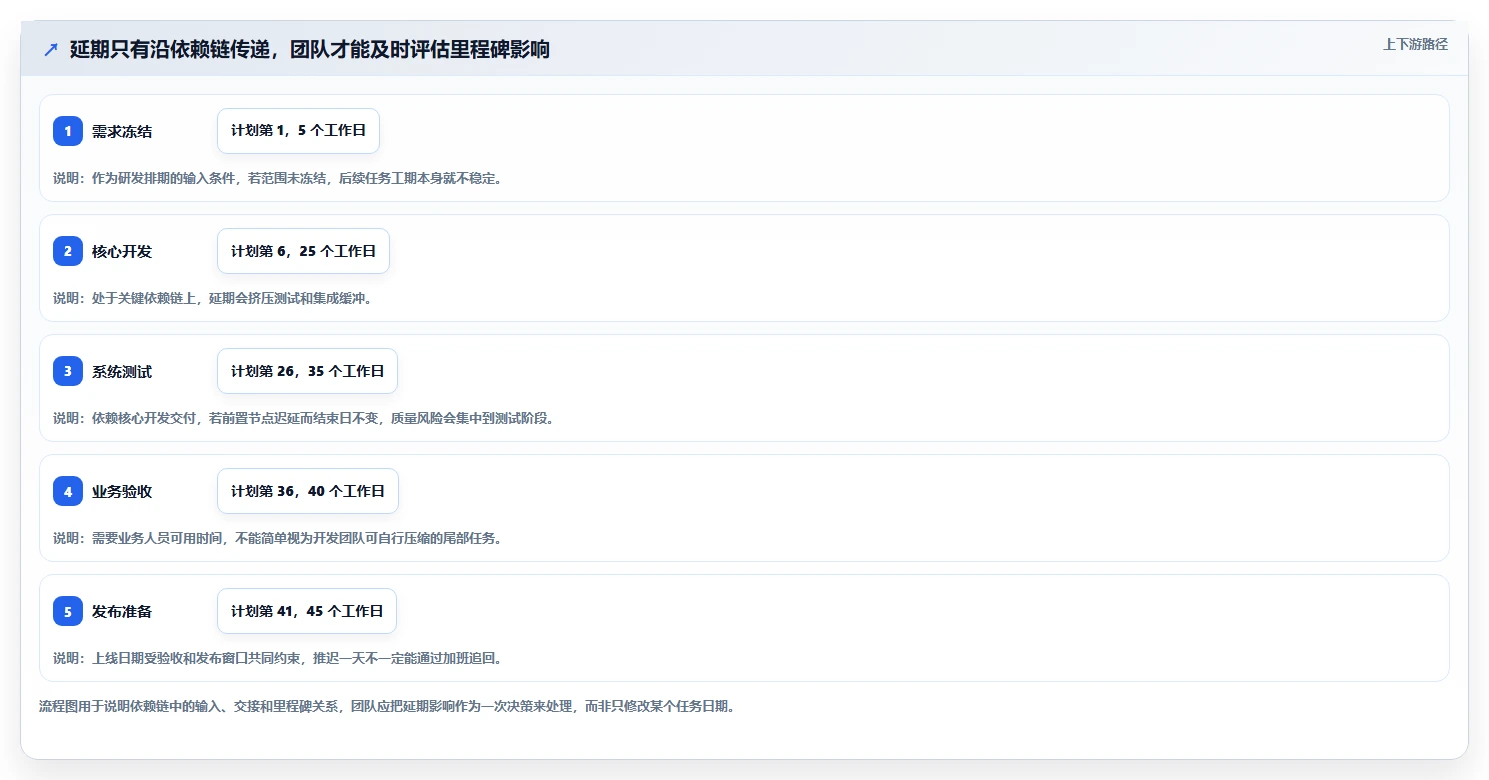Click the 发布准备 description starting 上线日期受验收
This screenshot has width=1489, height=780.
277,658
